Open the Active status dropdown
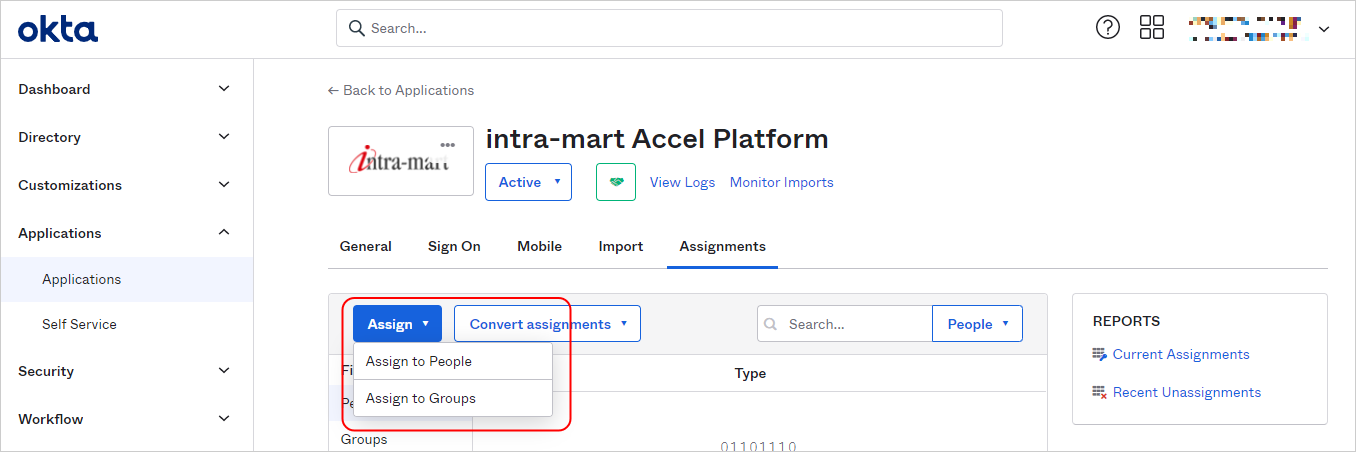1356x452 pixels. click(x=528, y=182)
